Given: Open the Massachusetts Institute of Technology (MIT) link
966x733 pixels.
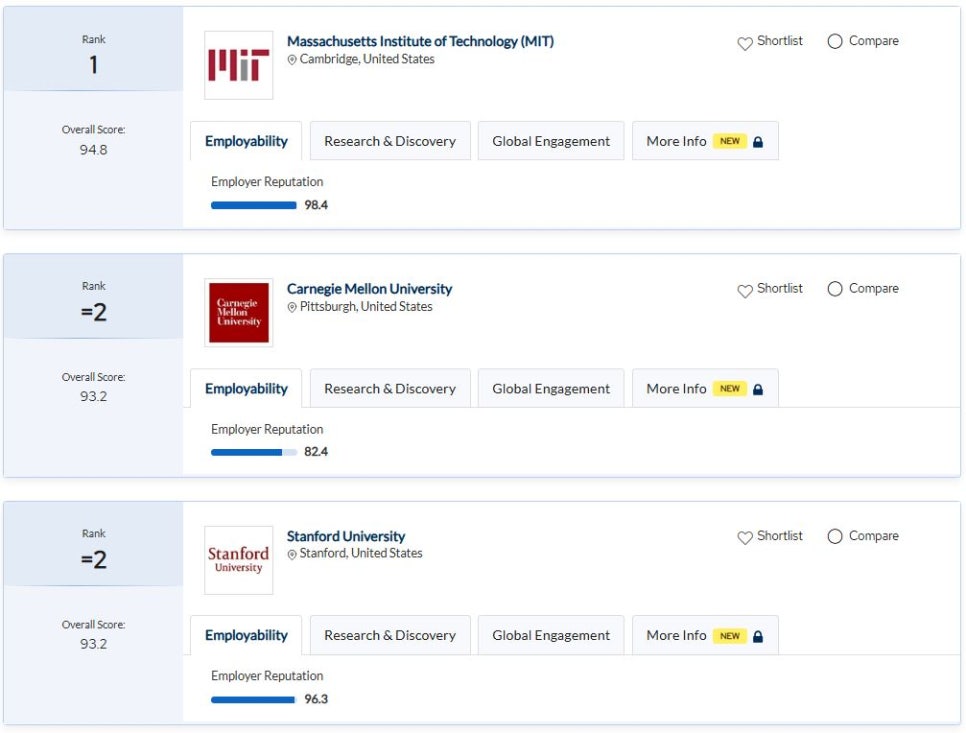Looking at the screenshot, I should [420, 41].
